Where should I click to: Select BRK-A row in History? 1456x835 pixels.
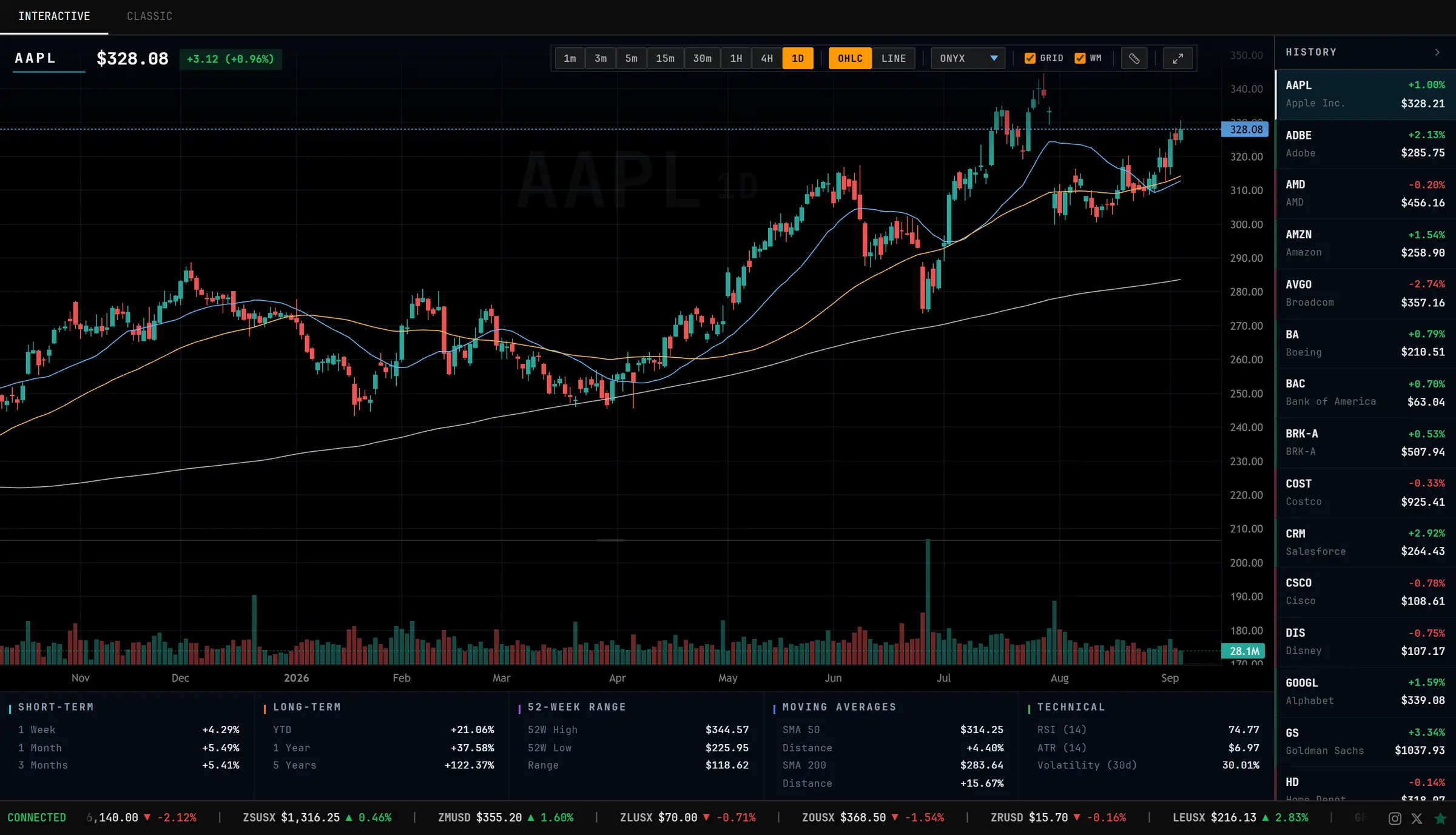click(x=1365, y=443)
